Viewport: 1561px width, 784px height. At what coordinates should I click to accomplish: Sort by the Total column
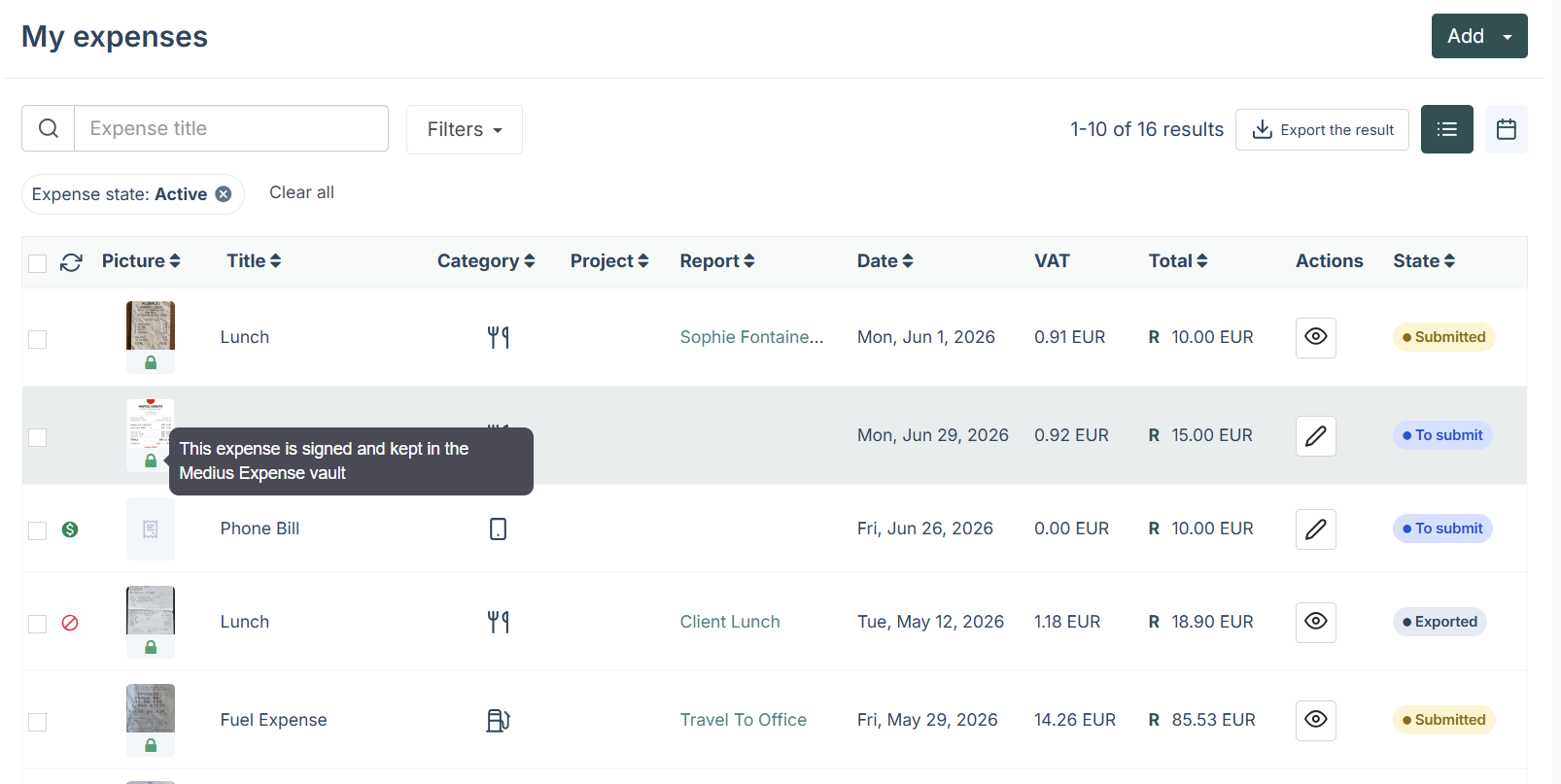1178,260
